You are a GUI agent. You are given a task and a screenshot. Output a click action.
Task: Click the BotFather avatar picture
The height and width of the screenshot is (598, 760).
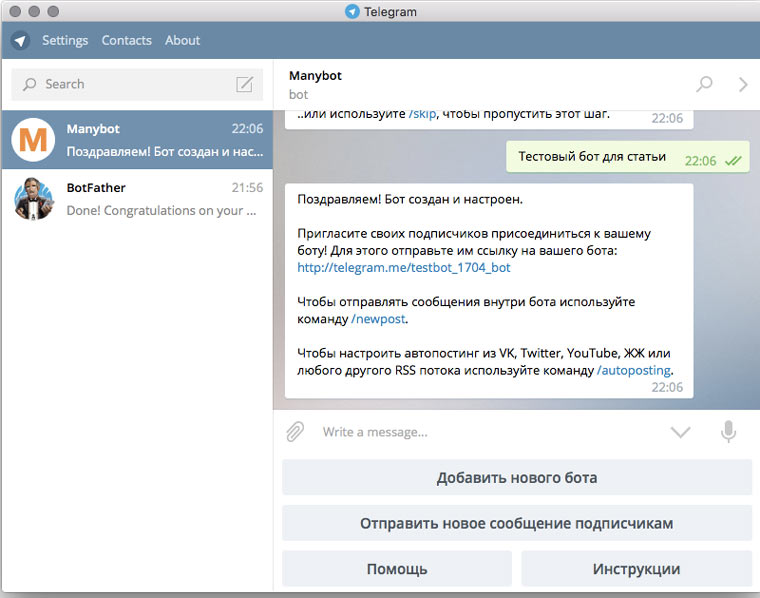click(33, 199)
